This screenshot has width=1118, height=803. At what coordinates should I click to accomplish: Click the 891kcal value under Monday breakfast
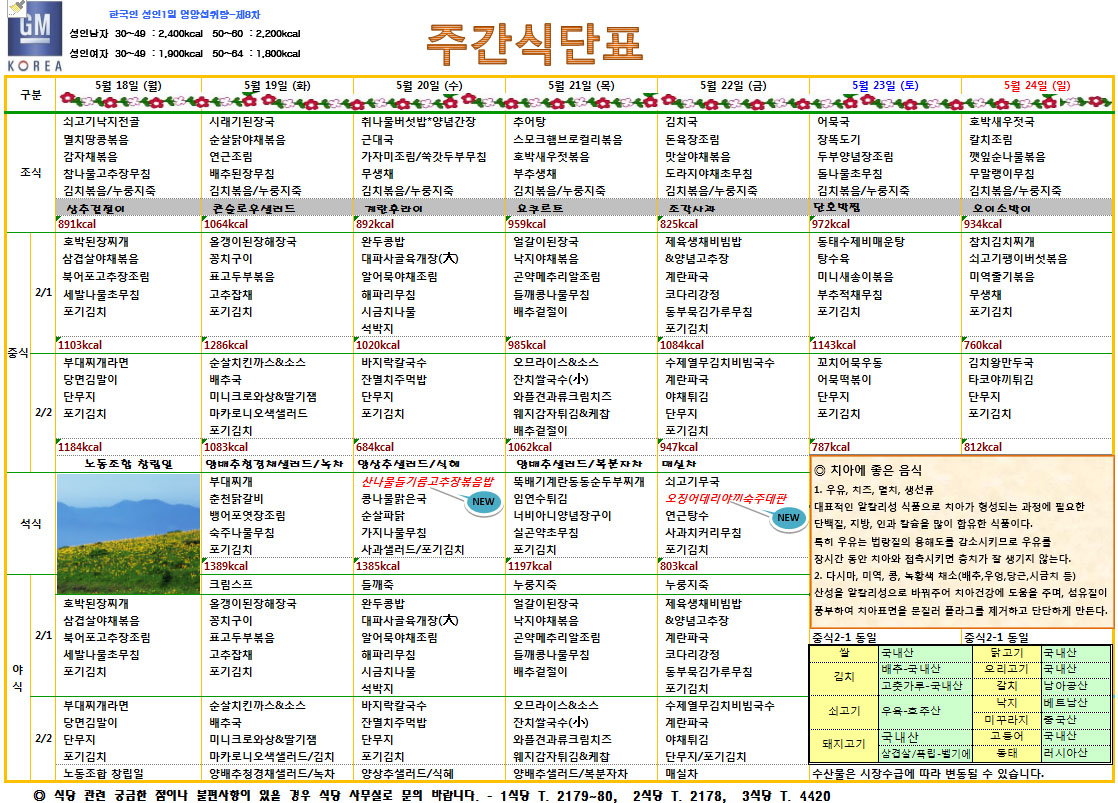(x=81, y=224)
